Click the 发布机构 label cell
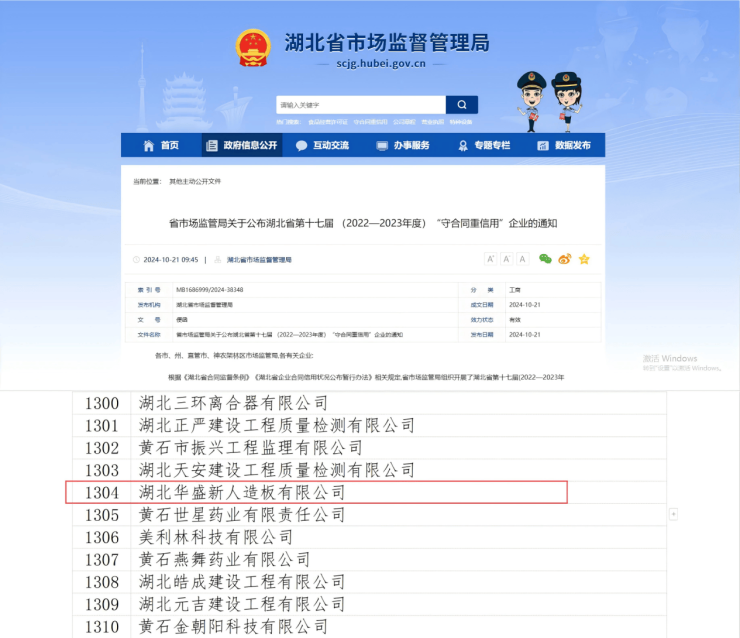The width and height of the screenshot is (740, 638). [149, 305]
